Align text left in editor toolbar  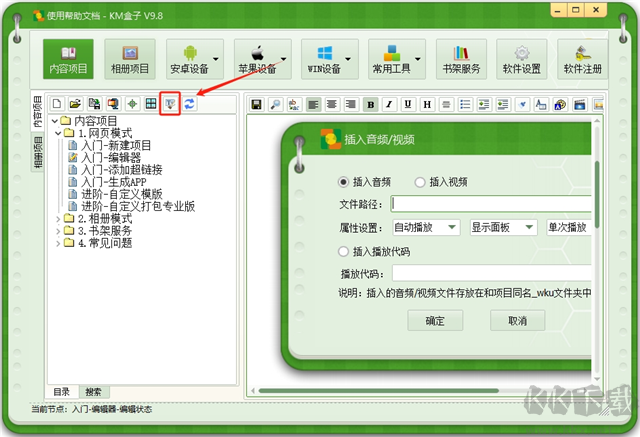pyautogui.click(x=313, y=105)
